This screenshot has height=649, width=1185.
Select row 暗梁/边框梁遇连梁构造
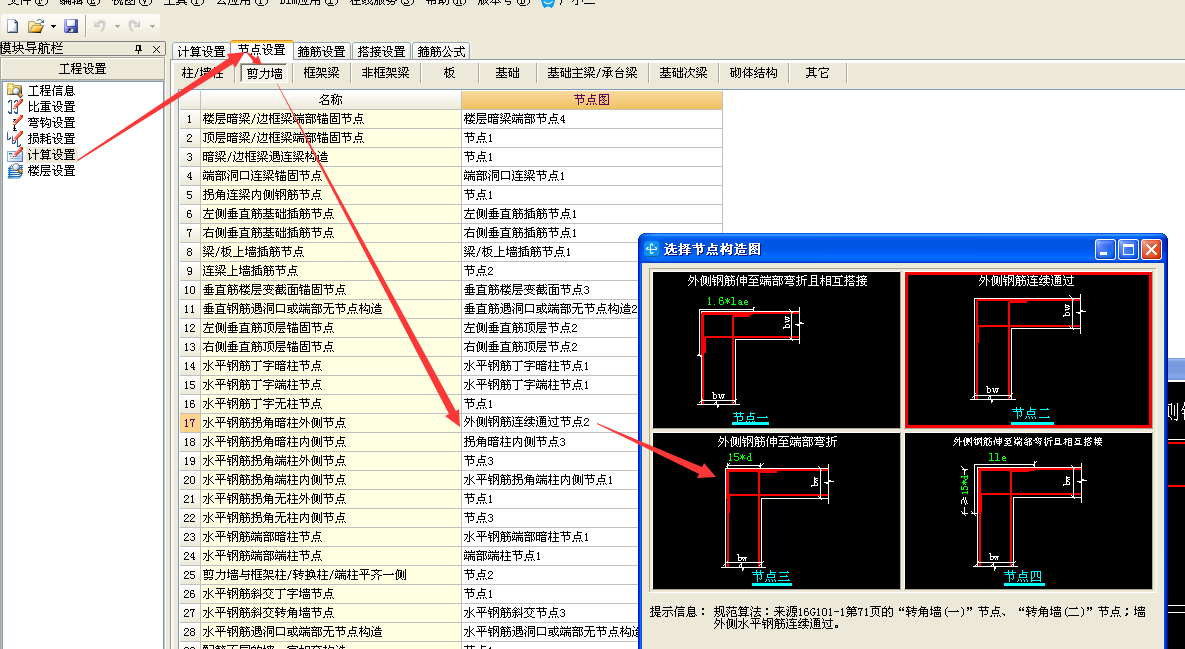[330, 156]
